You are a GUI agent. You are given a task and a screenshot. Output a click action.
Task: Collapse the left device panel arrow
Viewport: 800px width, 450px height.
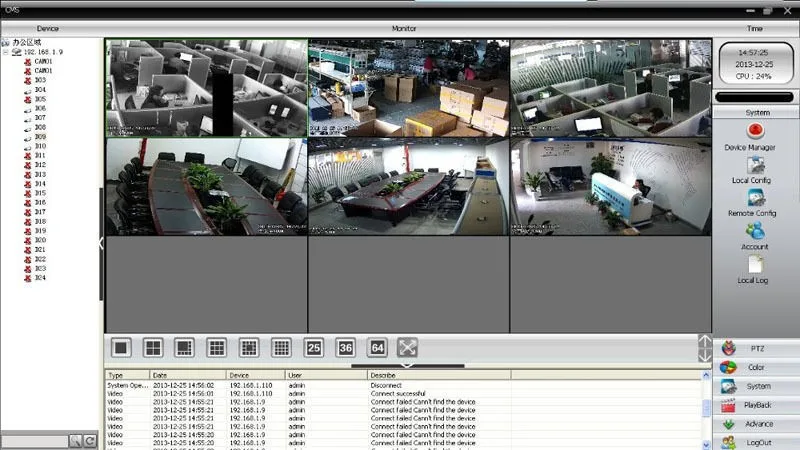tap(101, 244)
